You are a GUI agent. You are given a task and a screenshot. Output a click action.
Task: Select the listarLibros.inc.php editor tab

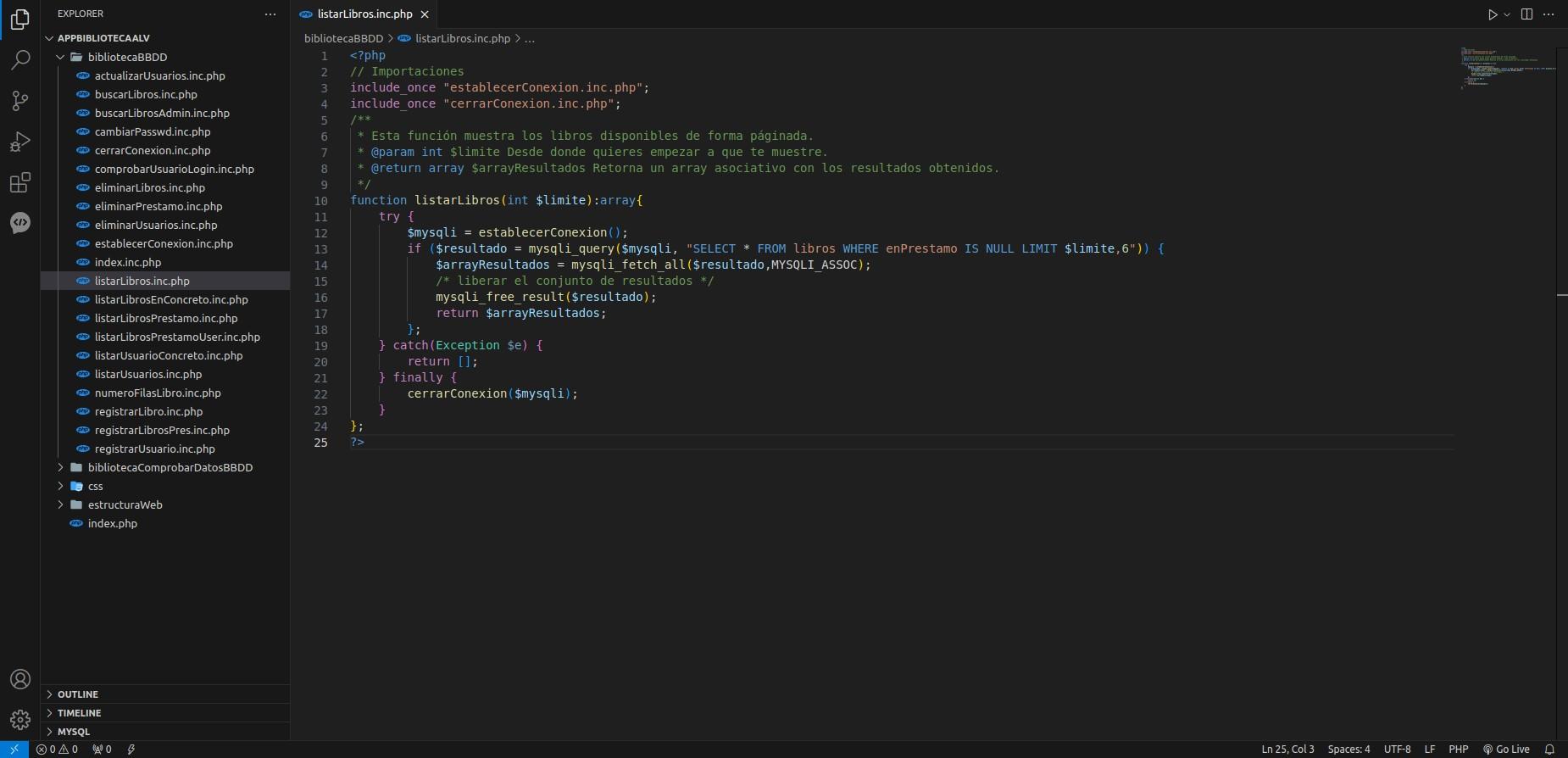pos(364,14)
